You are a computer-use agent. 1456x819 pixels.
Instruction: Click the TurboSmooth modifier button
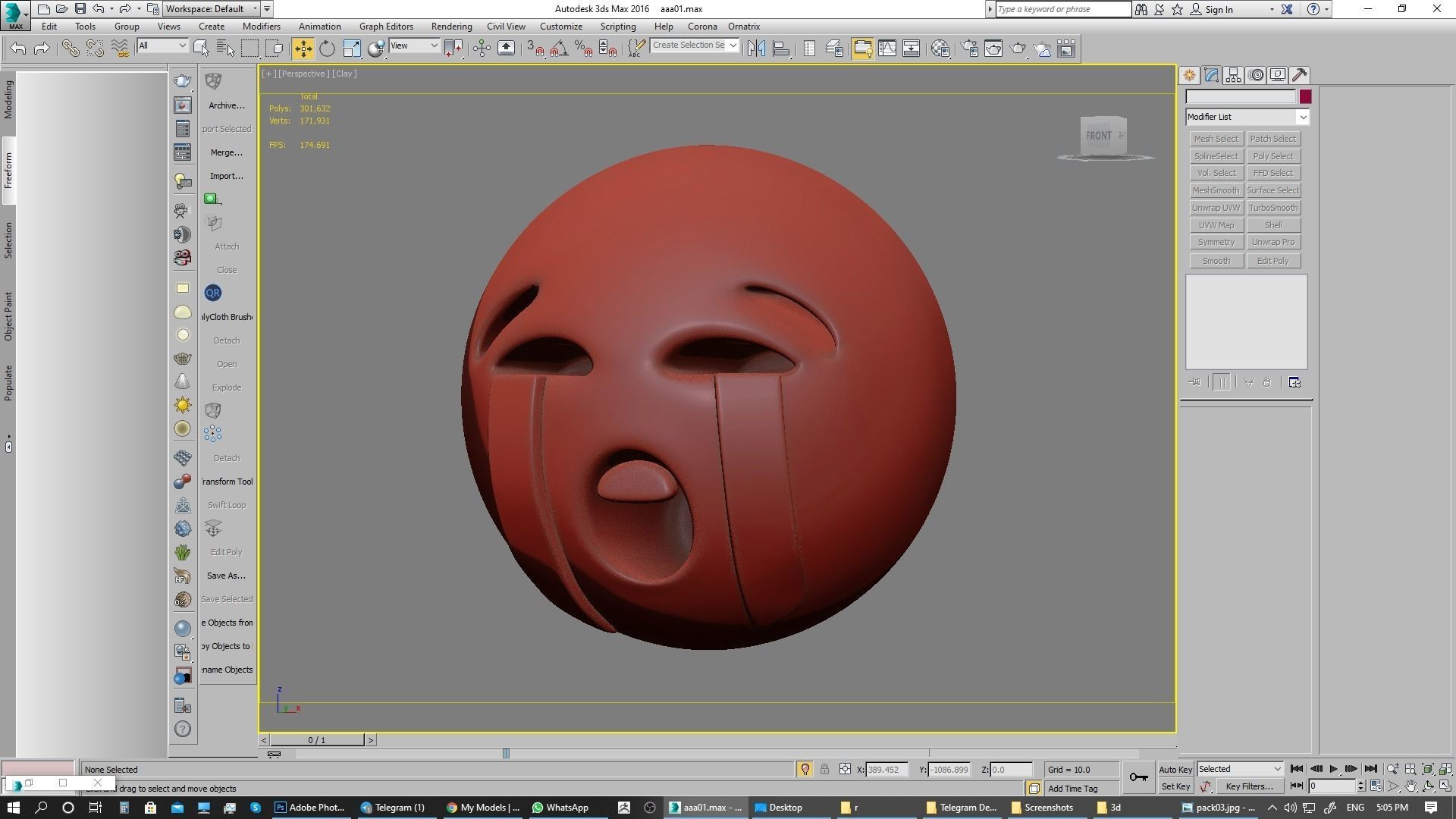(x=1273, y=208)
